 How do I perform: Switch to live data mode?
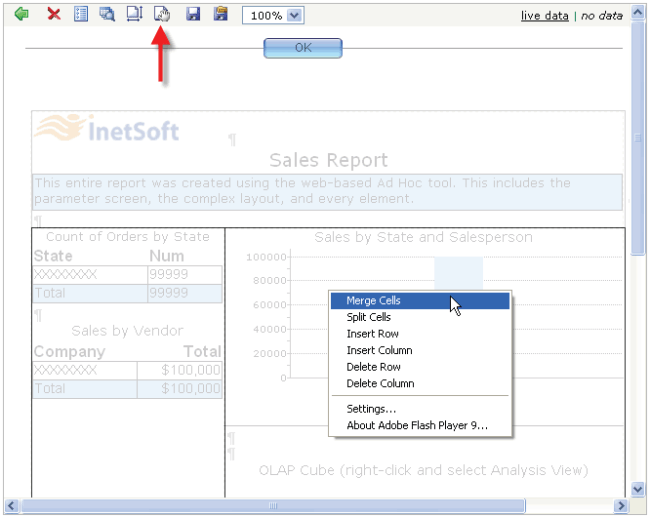point(544,16)
